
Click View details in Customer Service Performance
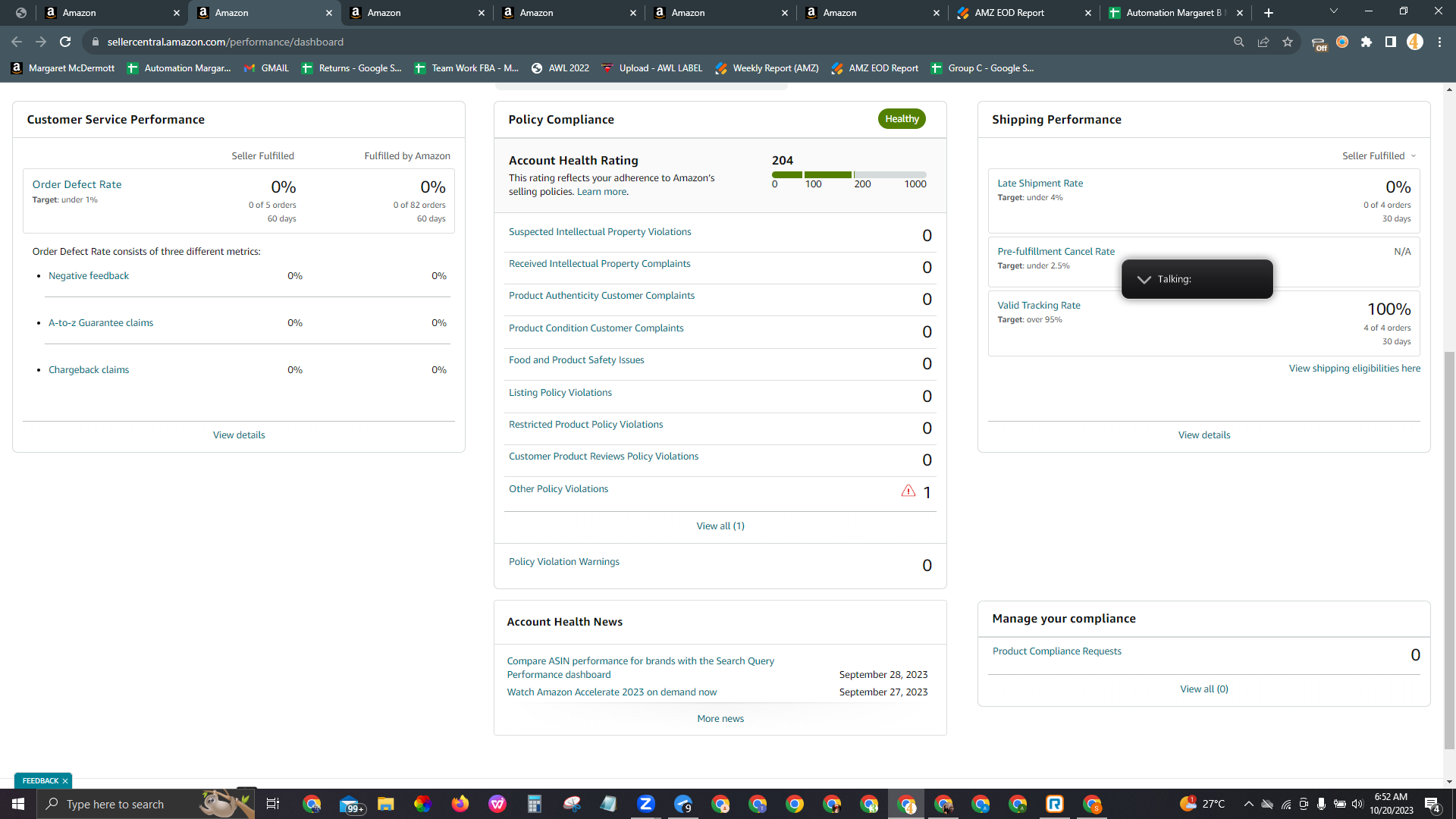click(239, 435)
